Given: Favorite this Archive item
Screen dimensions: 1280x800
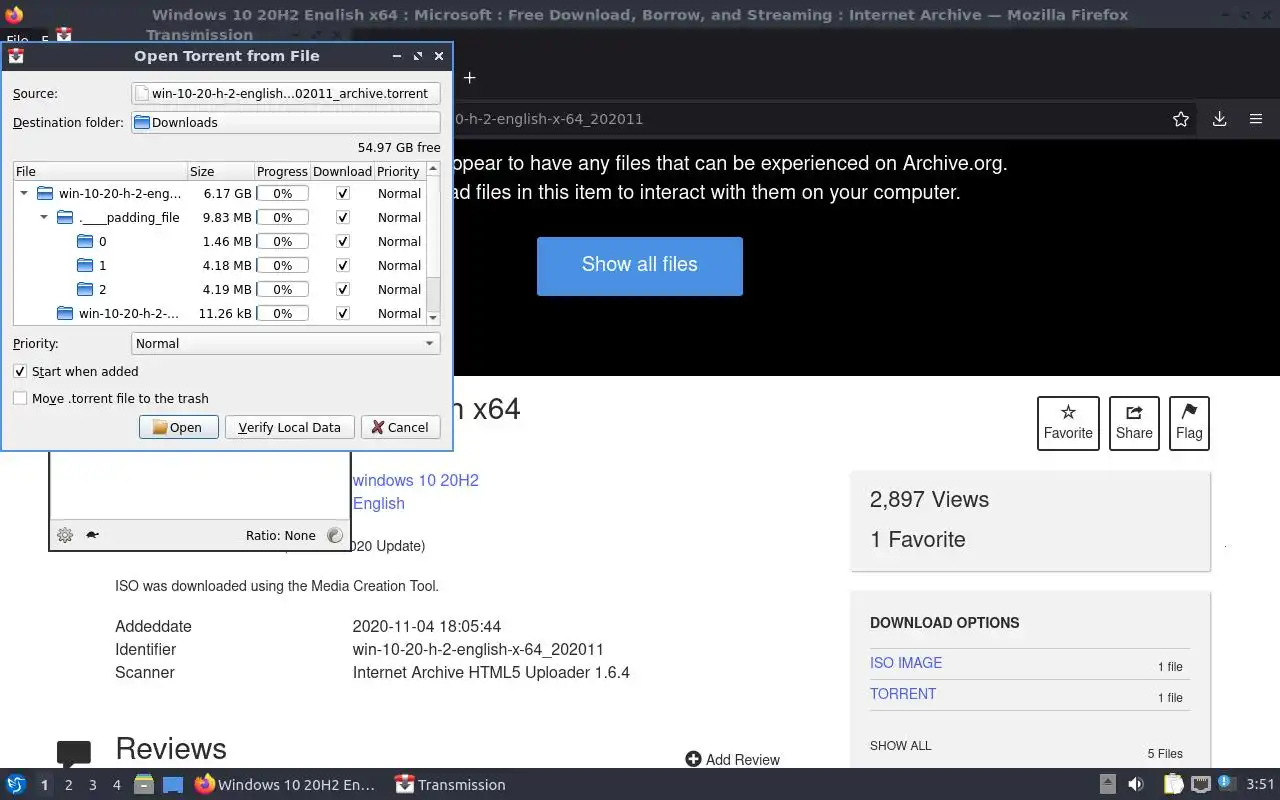Looking at the screenshot, I should pyautogui.click(x=1068, y=423).
